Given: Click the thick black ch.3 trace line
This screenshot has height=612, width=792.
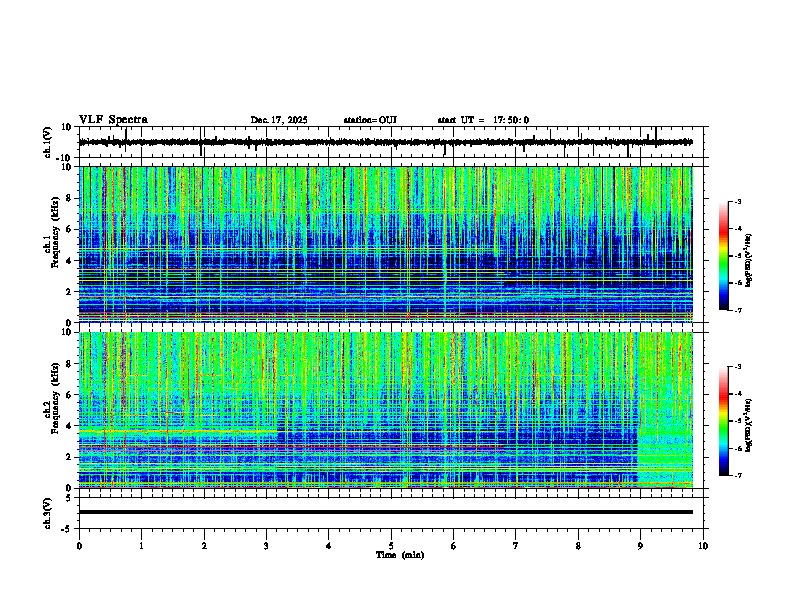Looking at the screenshot, I should pos(386,512).
